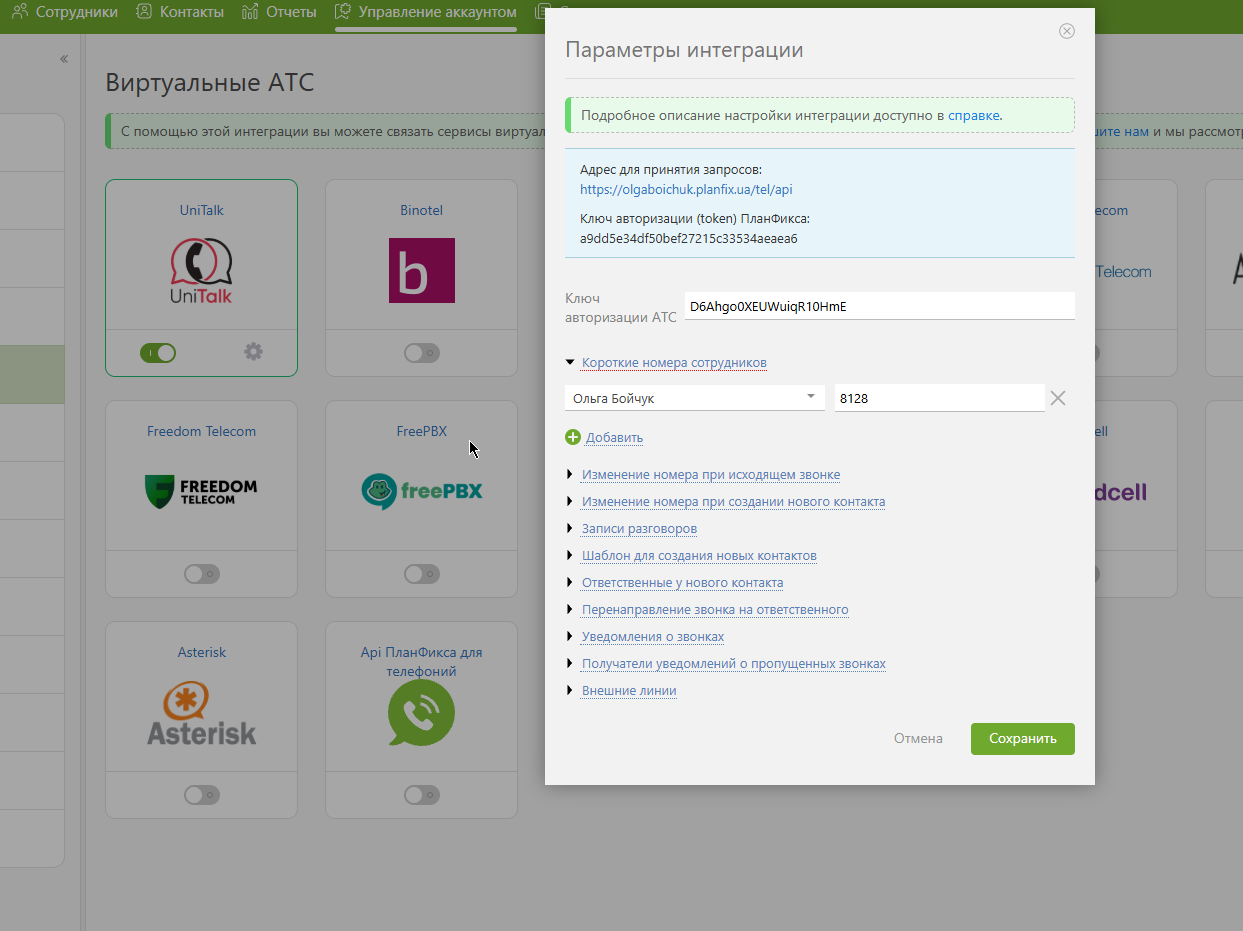Expand Изменение номера при исходящем звонке
The width and height of the screenshot is (1243, 931).
tap(711, 475)
